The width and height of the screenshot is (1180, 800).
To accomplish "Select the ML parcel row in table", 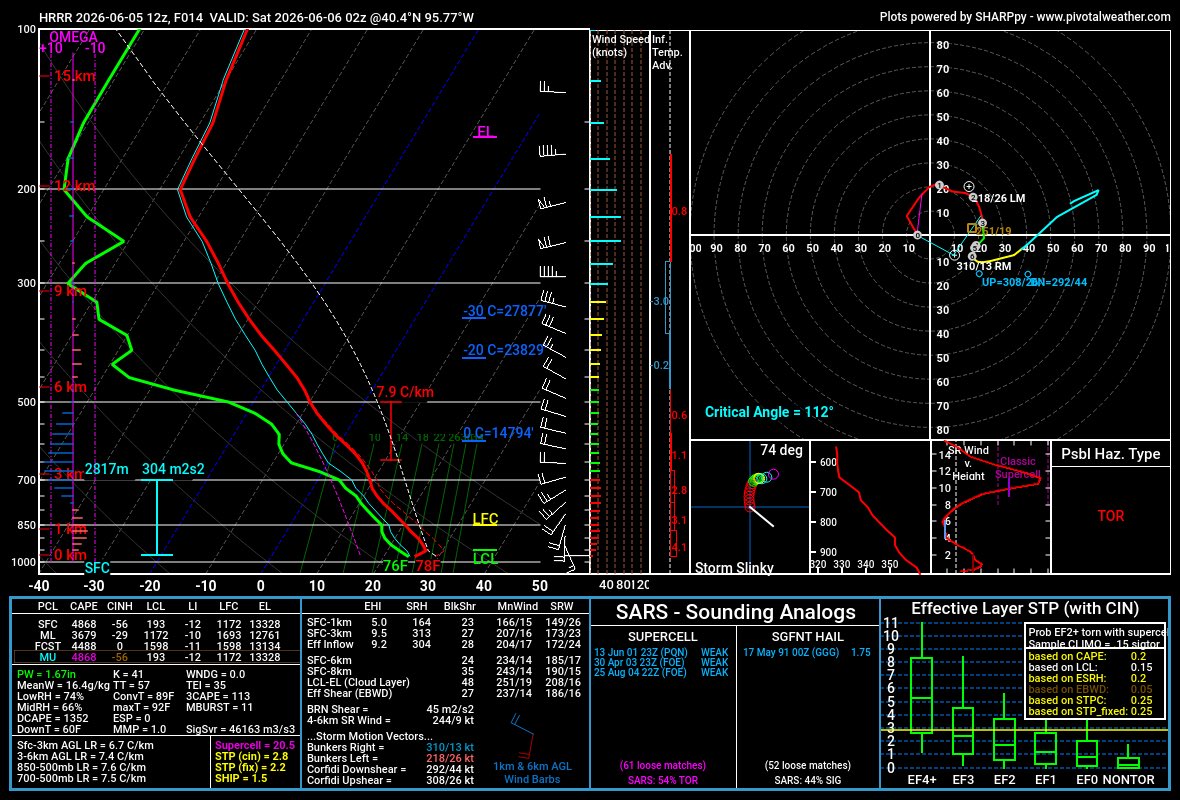I will [x=158, y=635].
